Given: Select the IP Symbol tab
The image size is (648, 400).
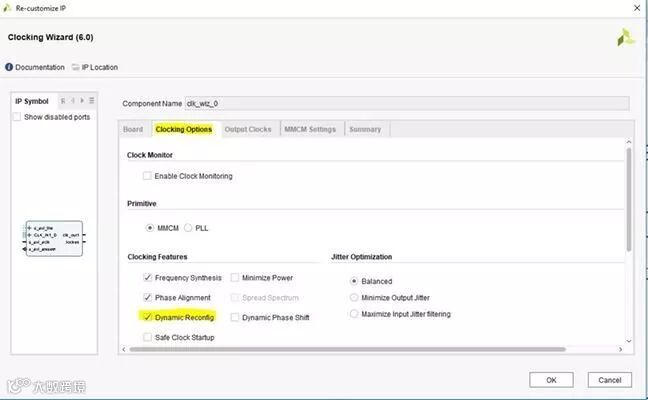Looking at the screenshot, I should pyautogui.click(x=32, y=101).
